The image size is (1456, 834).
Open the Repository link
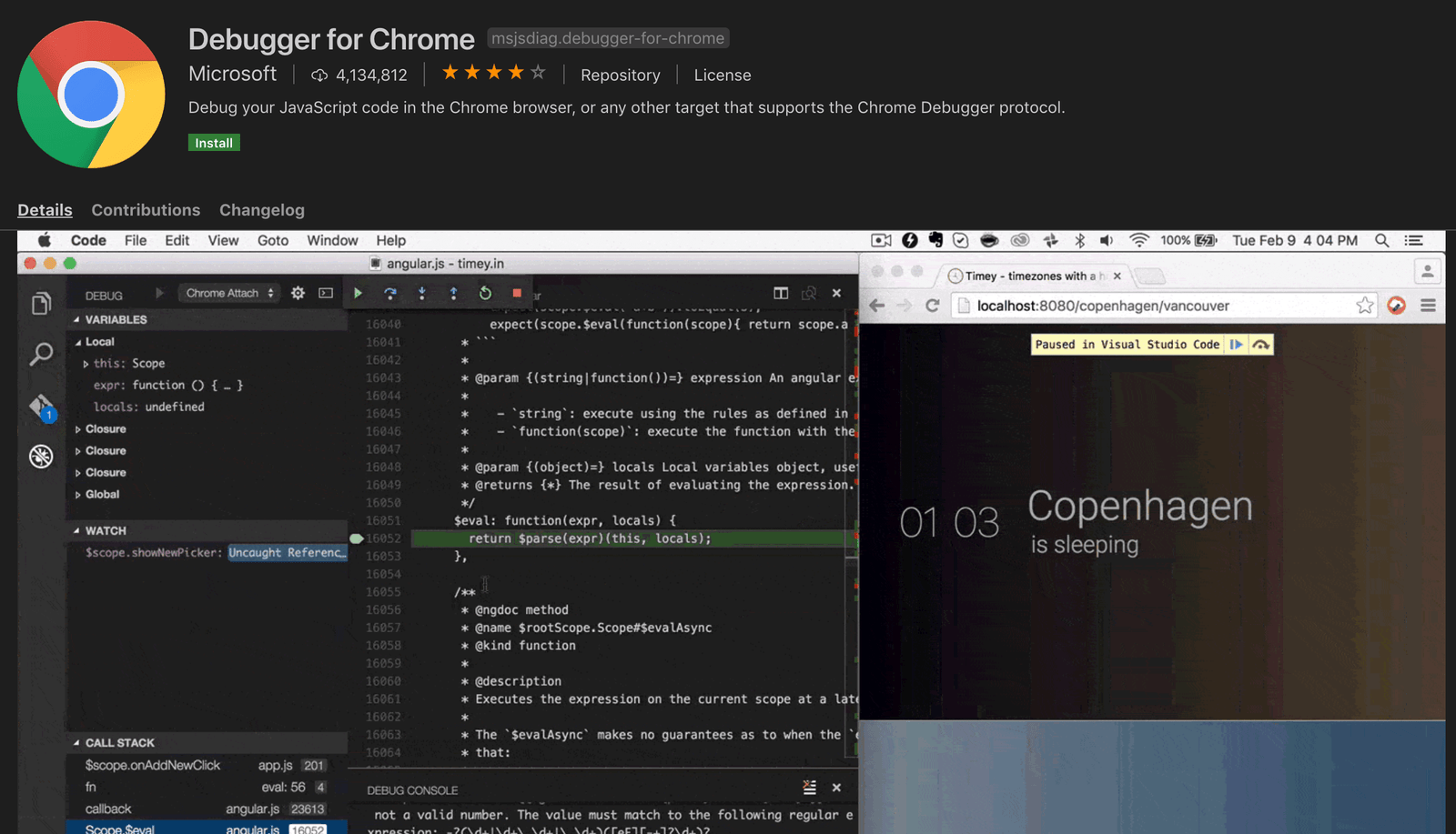coord(621,75)
